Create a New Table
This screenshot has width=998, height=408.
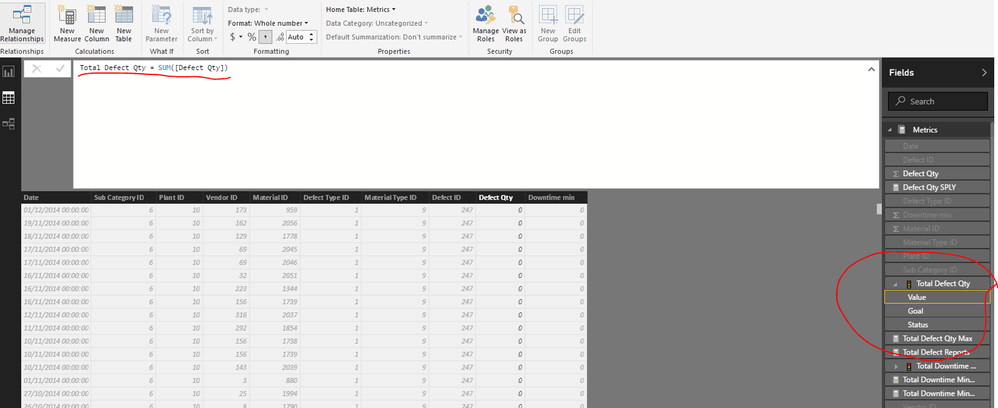click(x=123, y=22)
